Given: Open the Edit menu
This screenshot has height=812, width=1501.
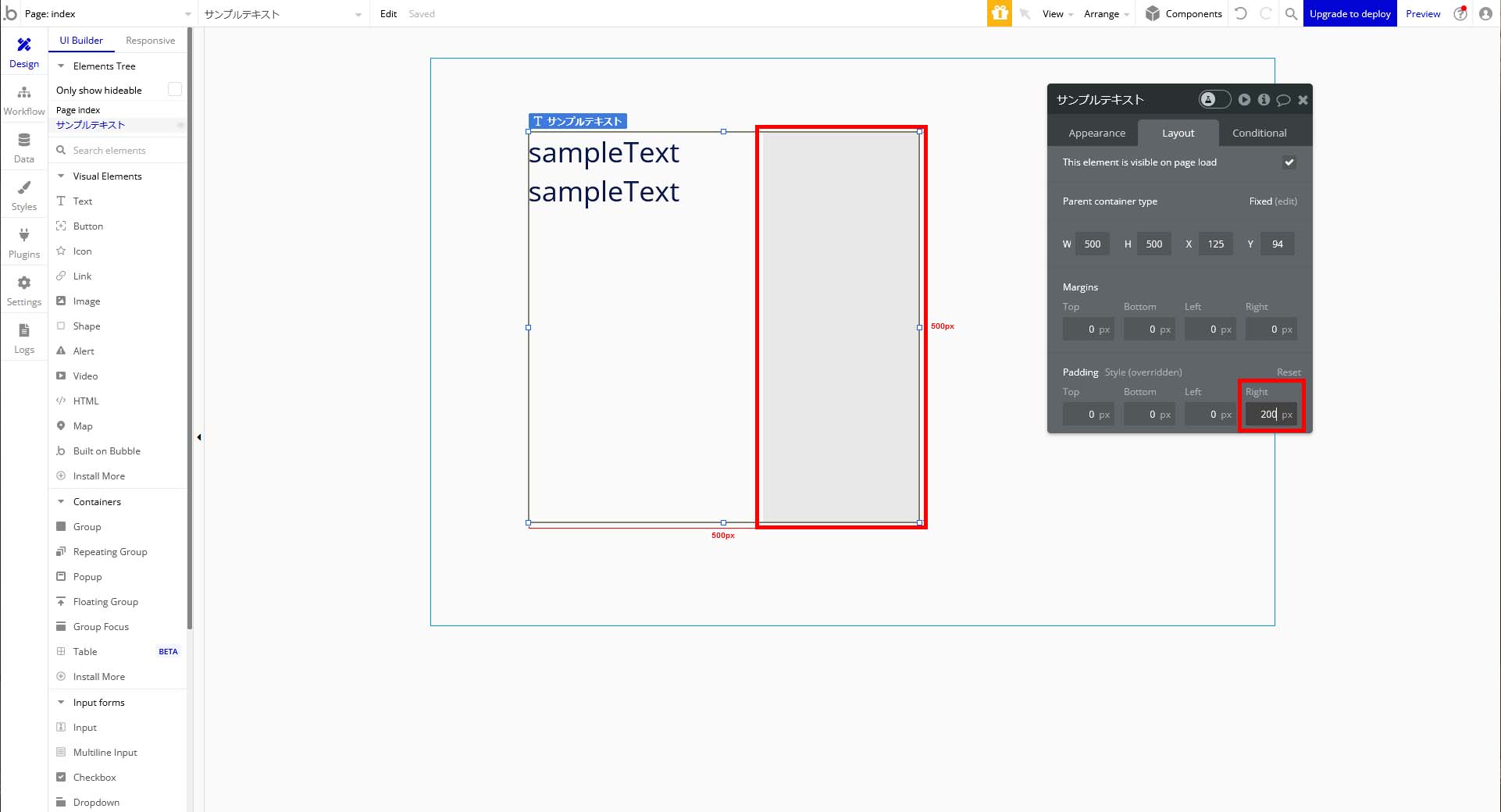Looking at the screenshot, I should pos(388,13).
